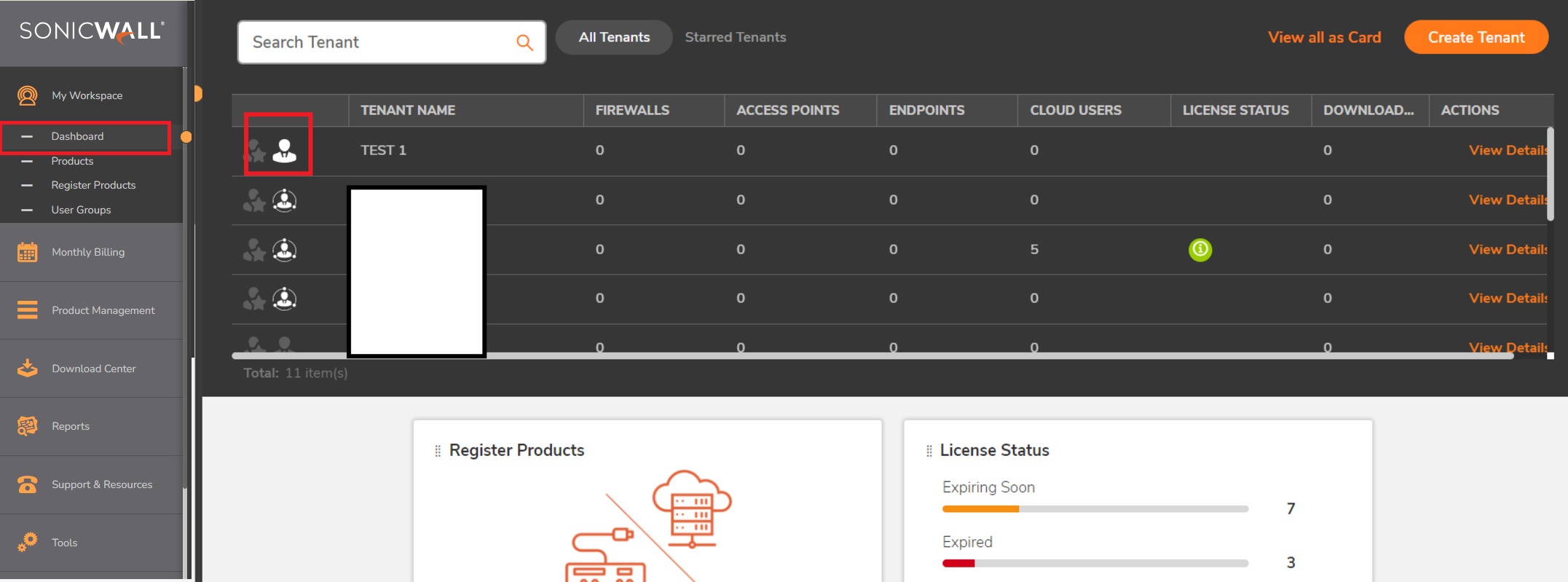Click the cloud users value 5
Screen dimensions: 1568x582
pos(1034,249)
